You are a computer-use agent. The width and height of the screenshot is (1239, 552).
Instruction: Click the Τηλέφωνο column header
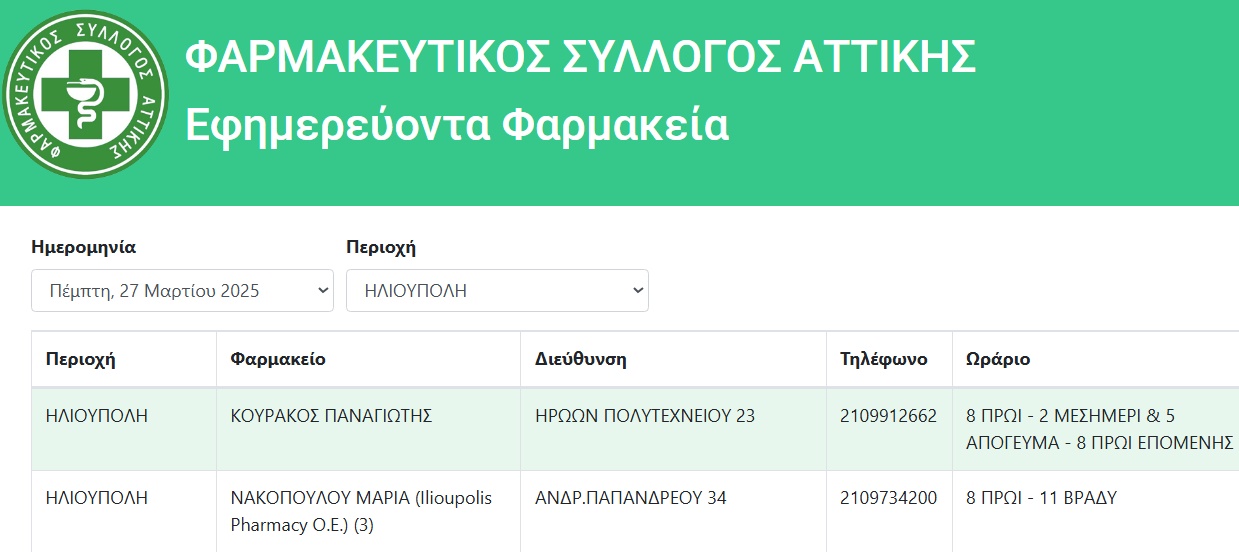[x=884, y=359]
